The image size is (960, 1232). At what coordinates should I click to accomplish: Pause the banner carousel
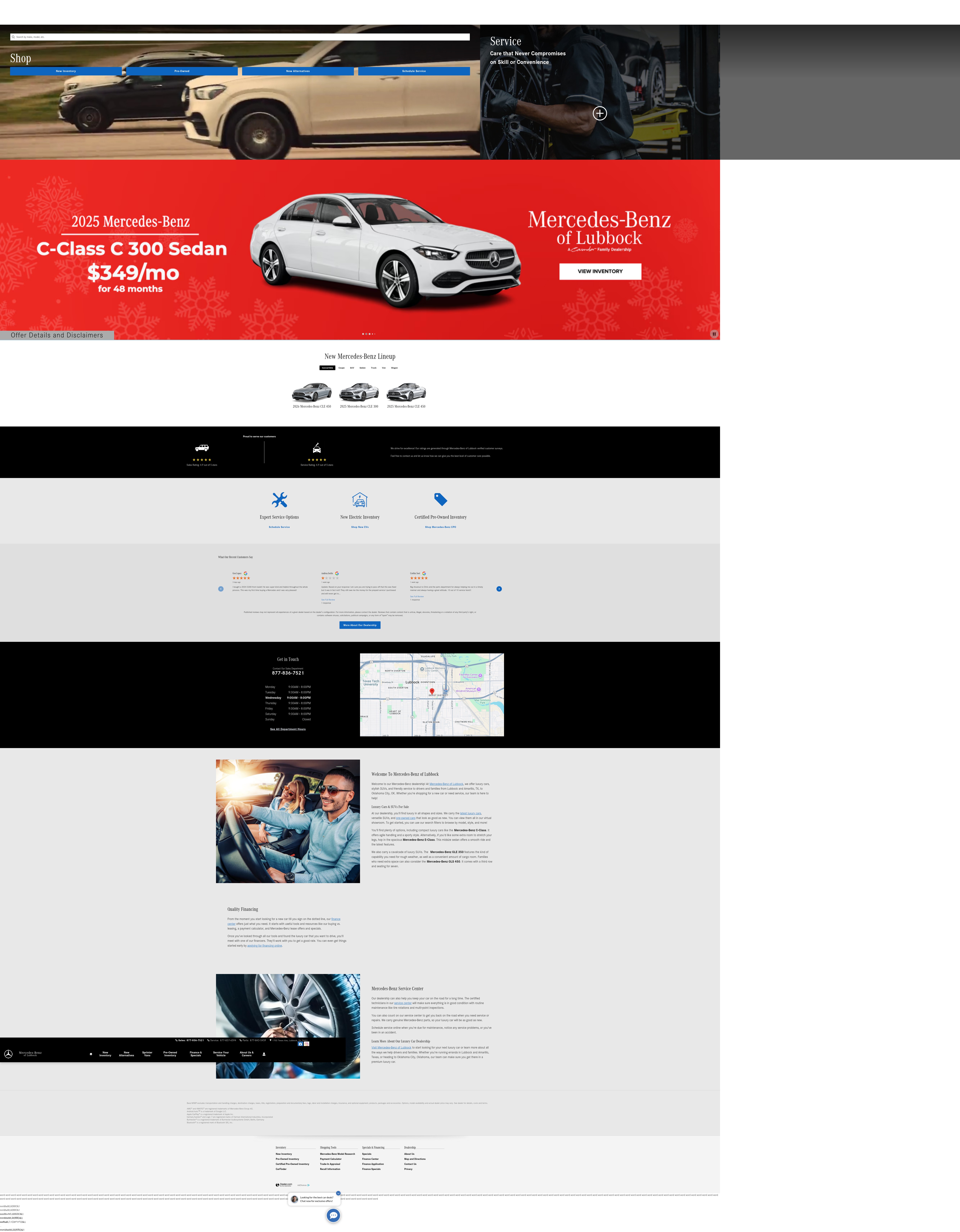[x=714, y=334]
